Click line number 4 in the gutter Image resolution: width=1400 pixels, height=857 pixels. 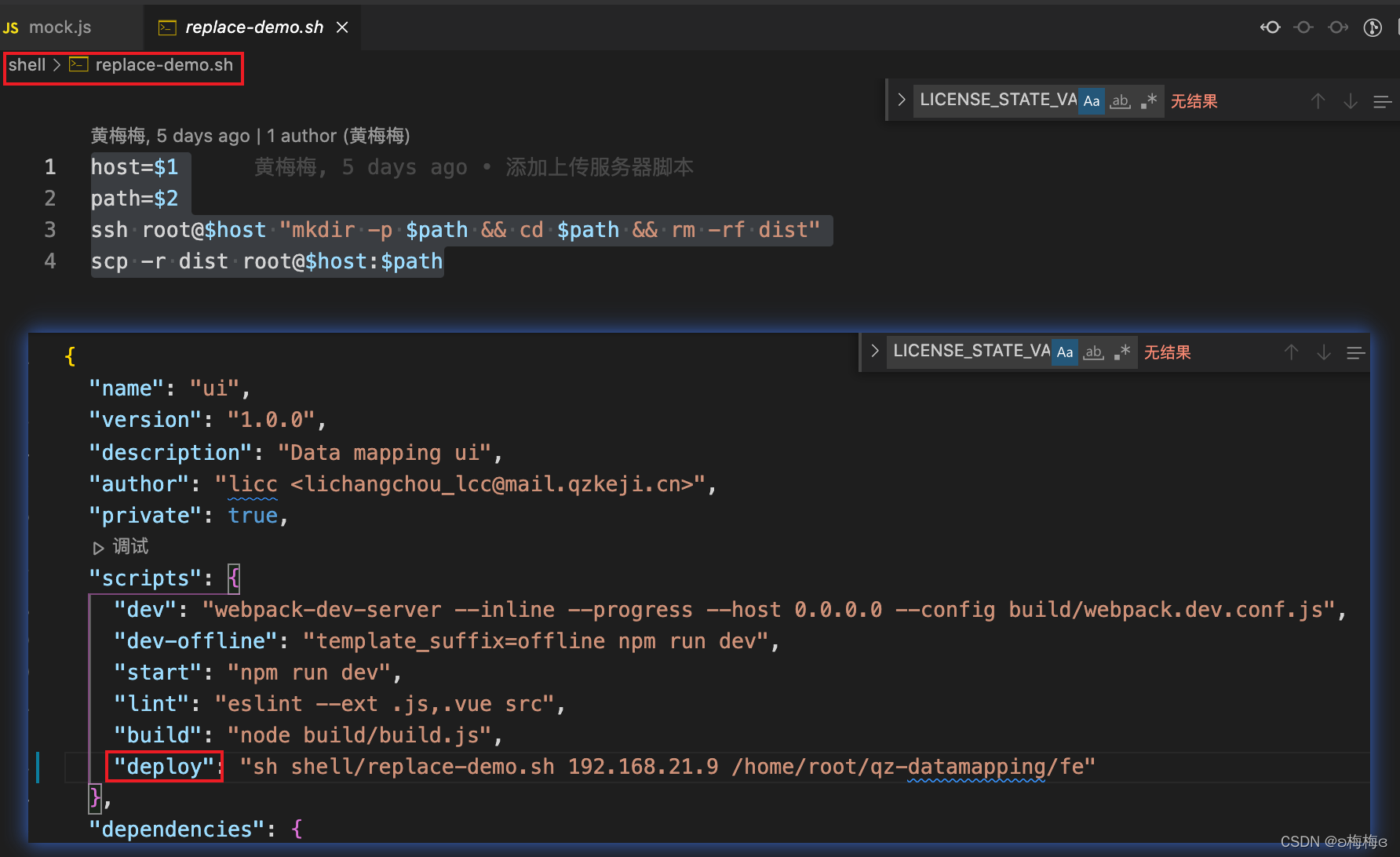[x=50, y=261]
